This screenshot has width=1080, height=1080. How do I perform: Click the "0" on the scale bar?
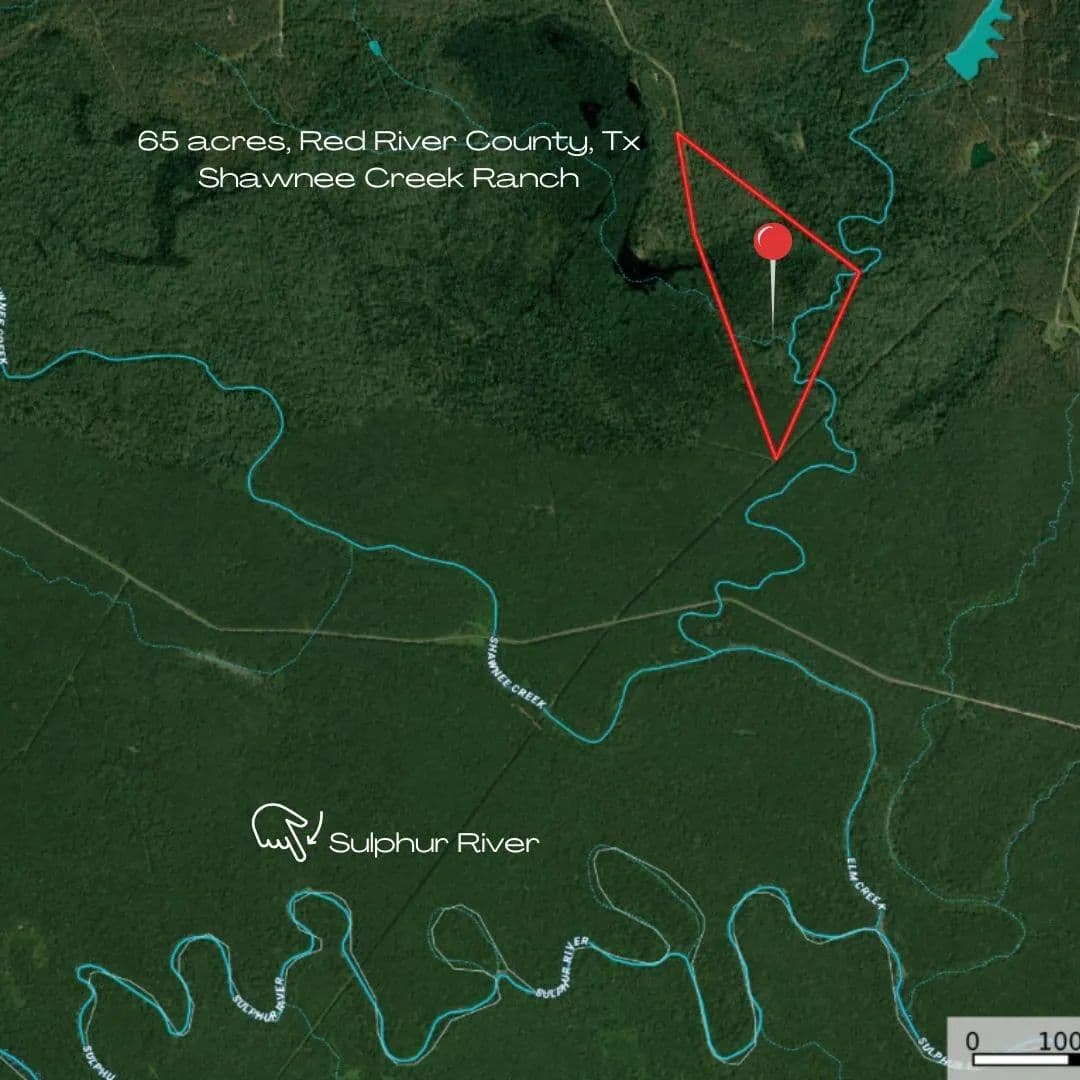click(972, 1040)
